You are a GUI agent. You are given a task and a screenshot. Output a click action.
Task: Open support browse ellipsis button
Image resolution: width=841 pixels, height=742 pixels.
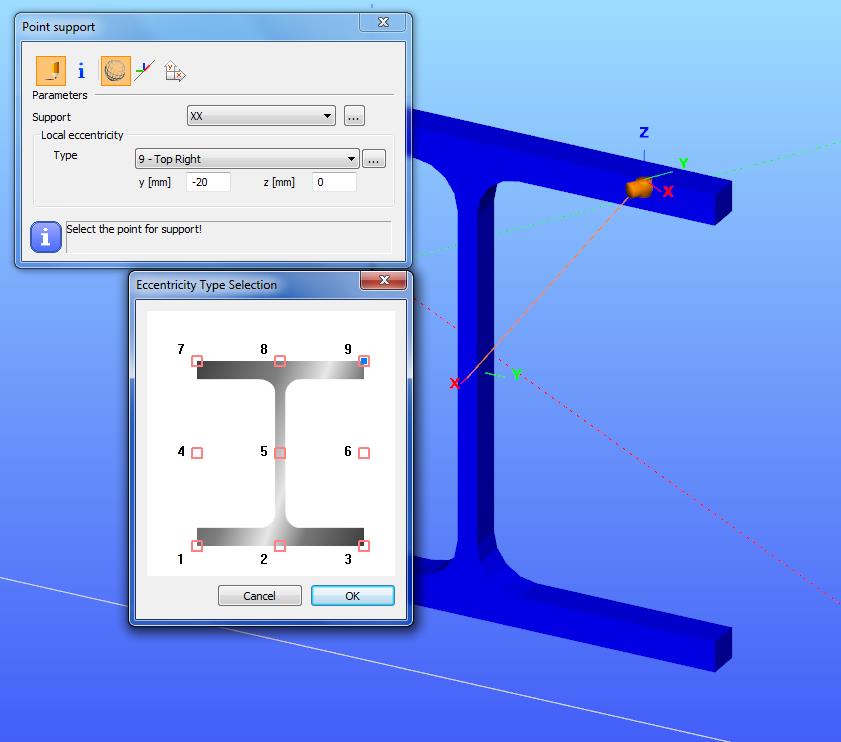point(354,116)
